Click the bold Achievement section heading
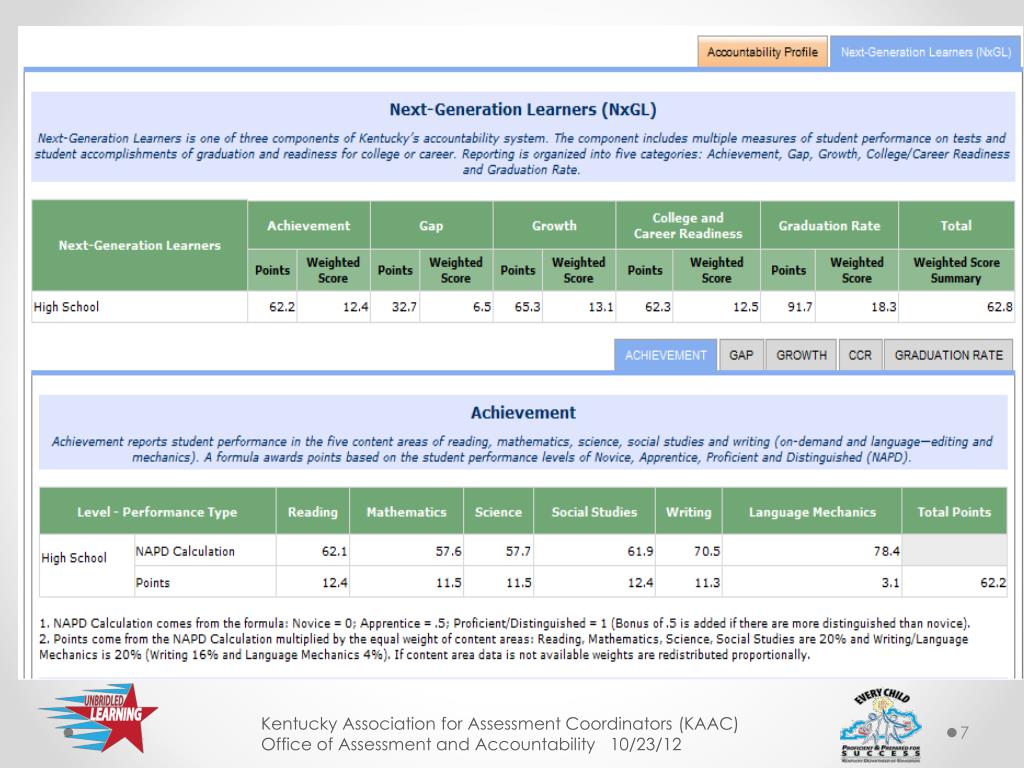This screenshot has height=768, width=1024. 523,413
